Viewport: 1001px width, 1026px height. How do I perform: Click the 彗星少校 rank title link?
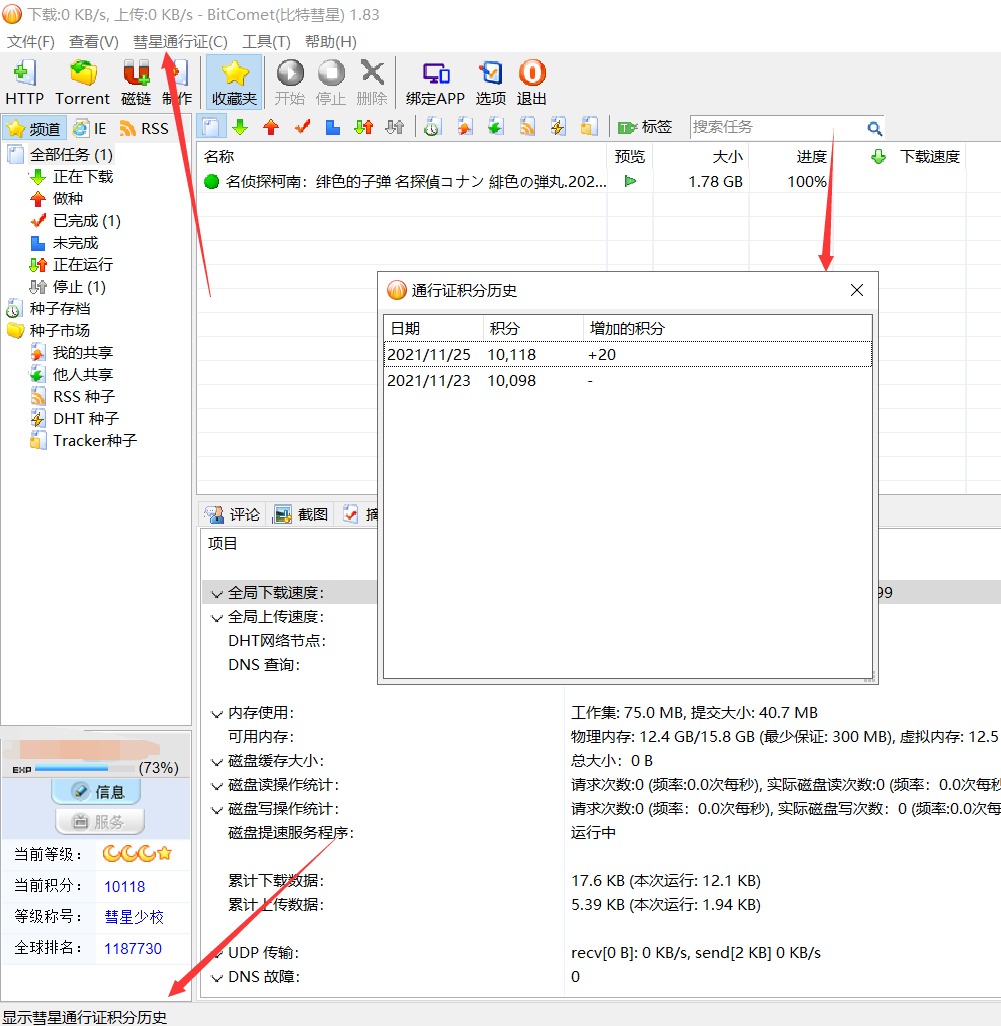tap(134, 917)
